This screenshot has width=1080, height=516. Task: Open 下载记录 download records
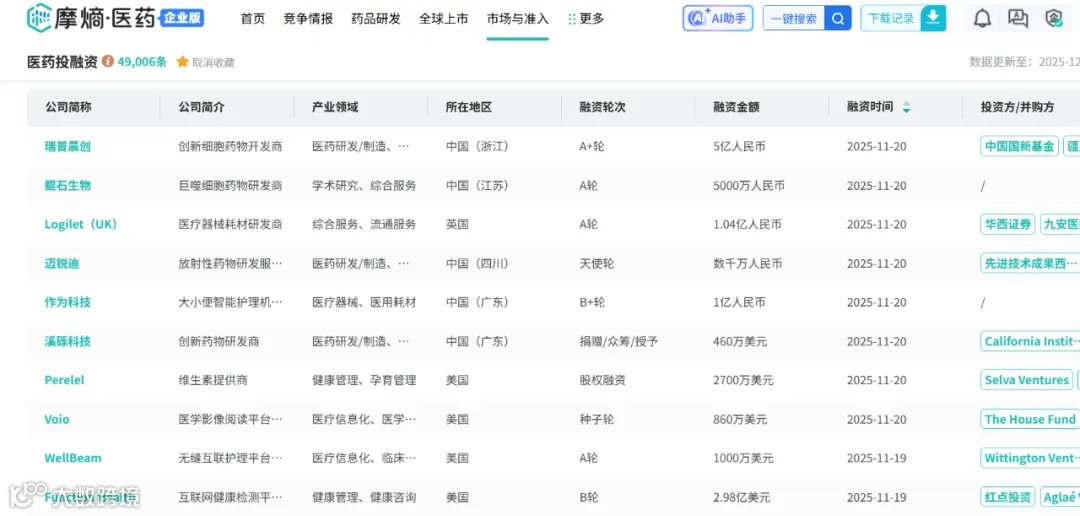click(903, 19)
